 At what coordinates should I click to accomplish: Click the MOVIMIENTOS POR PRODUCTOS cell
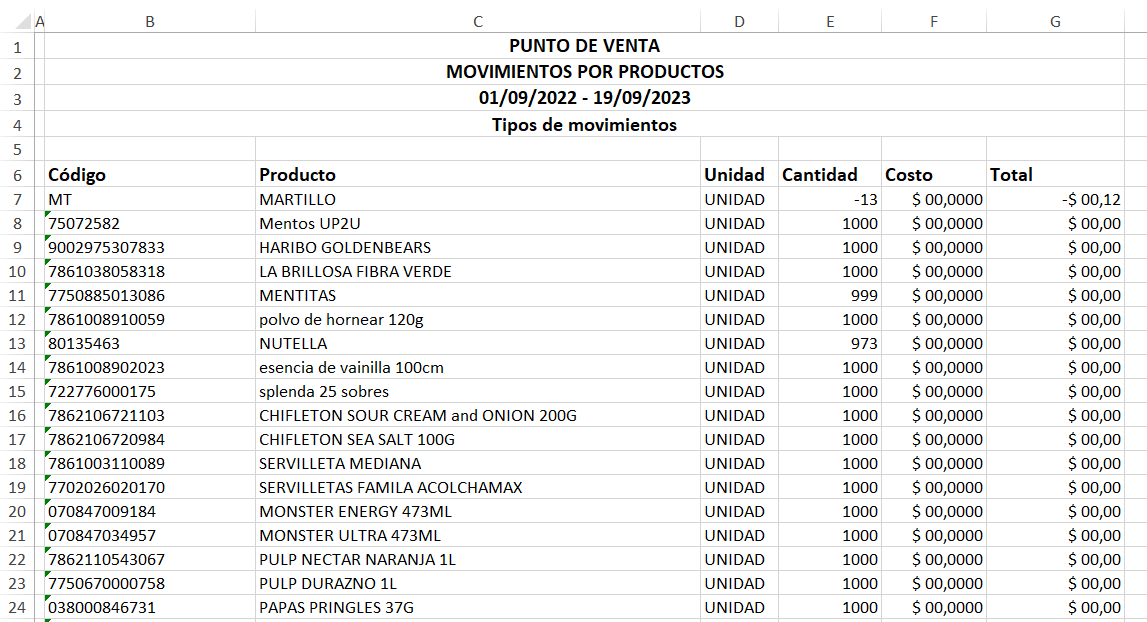click(x=584, y=72)
